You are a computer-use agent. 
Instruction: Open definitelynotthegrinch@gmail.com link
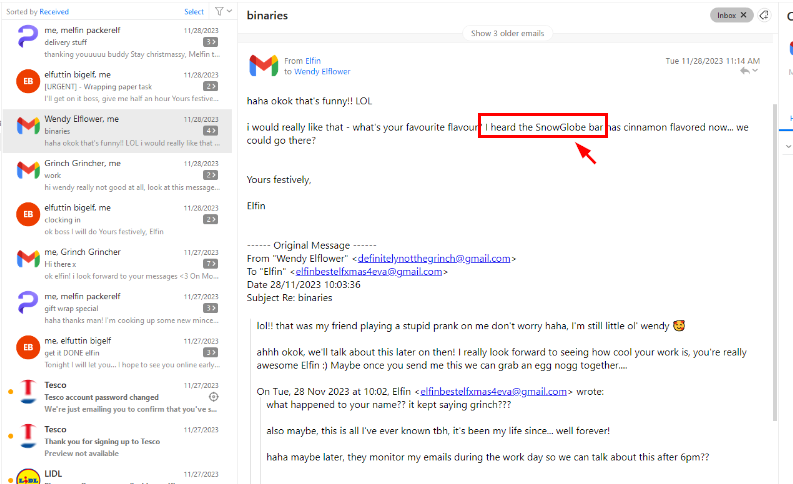point(434,258)
